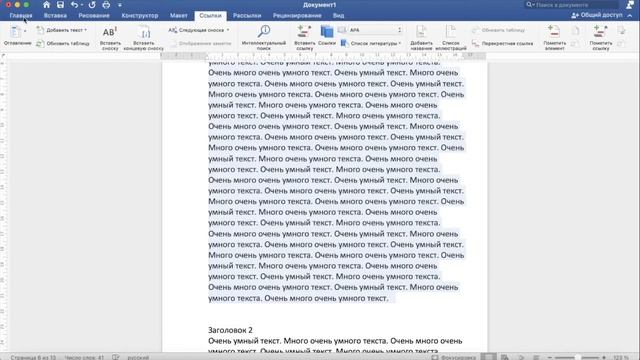Image resolution: width=640 pixels, height=360 pixels.
Task: Open the Customize Quick Access Toolbar menu
Action: [x=120, y=5]
